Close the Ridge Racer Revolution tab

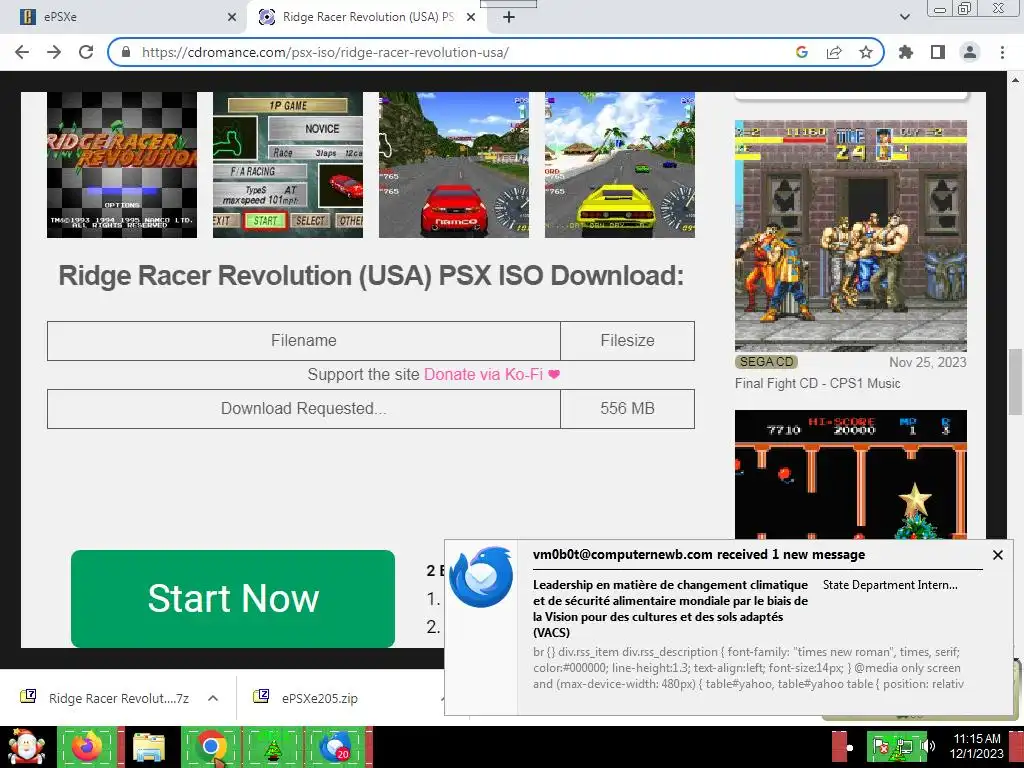(x=471, y=18)
